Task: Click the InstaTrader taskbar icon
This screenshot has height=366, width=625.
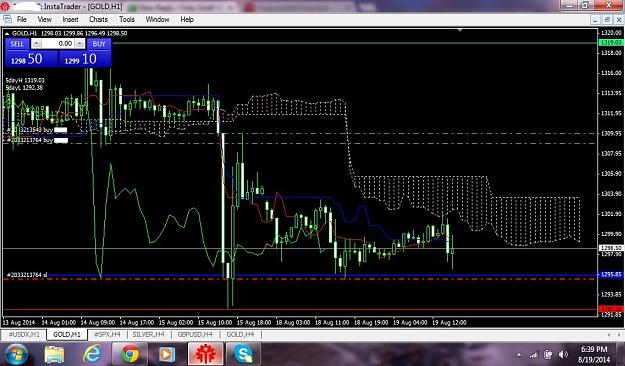Action: click(x=205, y=354)
